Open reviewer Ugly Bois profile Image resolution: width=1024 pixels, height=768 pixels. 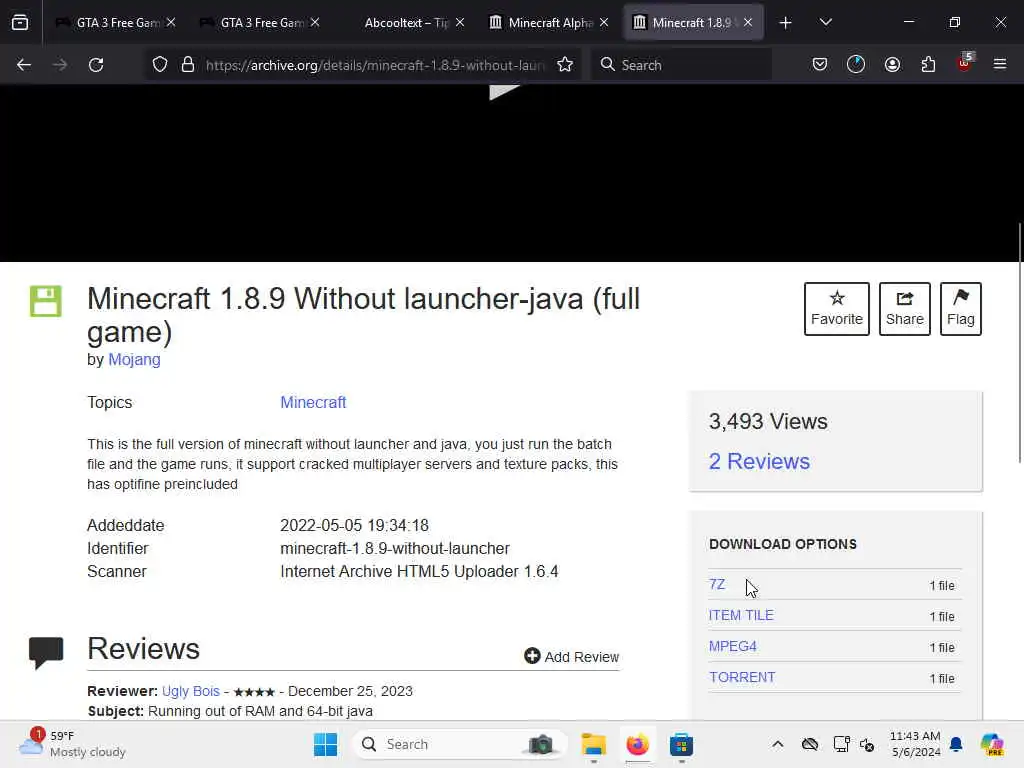pyautogui.click(x=191, y=691)
